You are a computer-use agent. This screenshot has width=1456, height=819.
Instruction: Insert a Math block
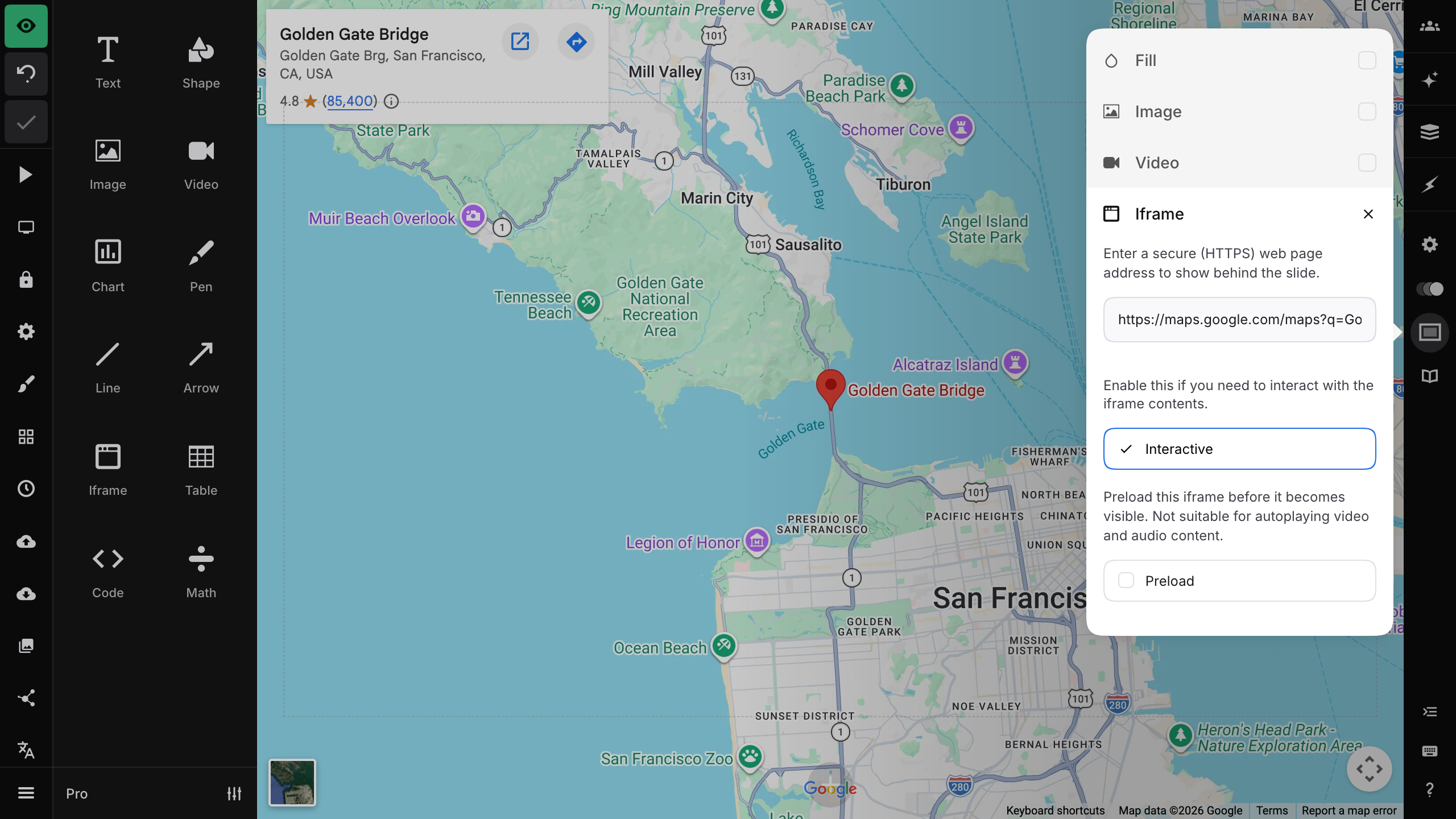pos(201,572)
